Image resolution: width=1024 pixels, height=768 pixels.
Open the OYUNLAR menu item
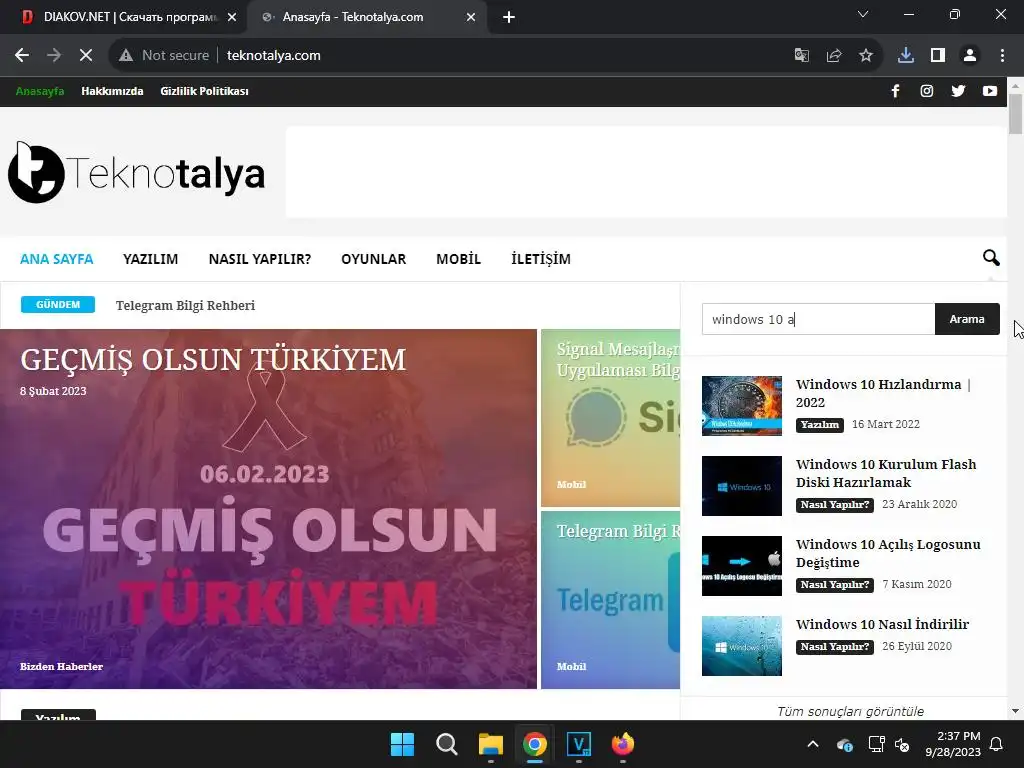point(374,259)
